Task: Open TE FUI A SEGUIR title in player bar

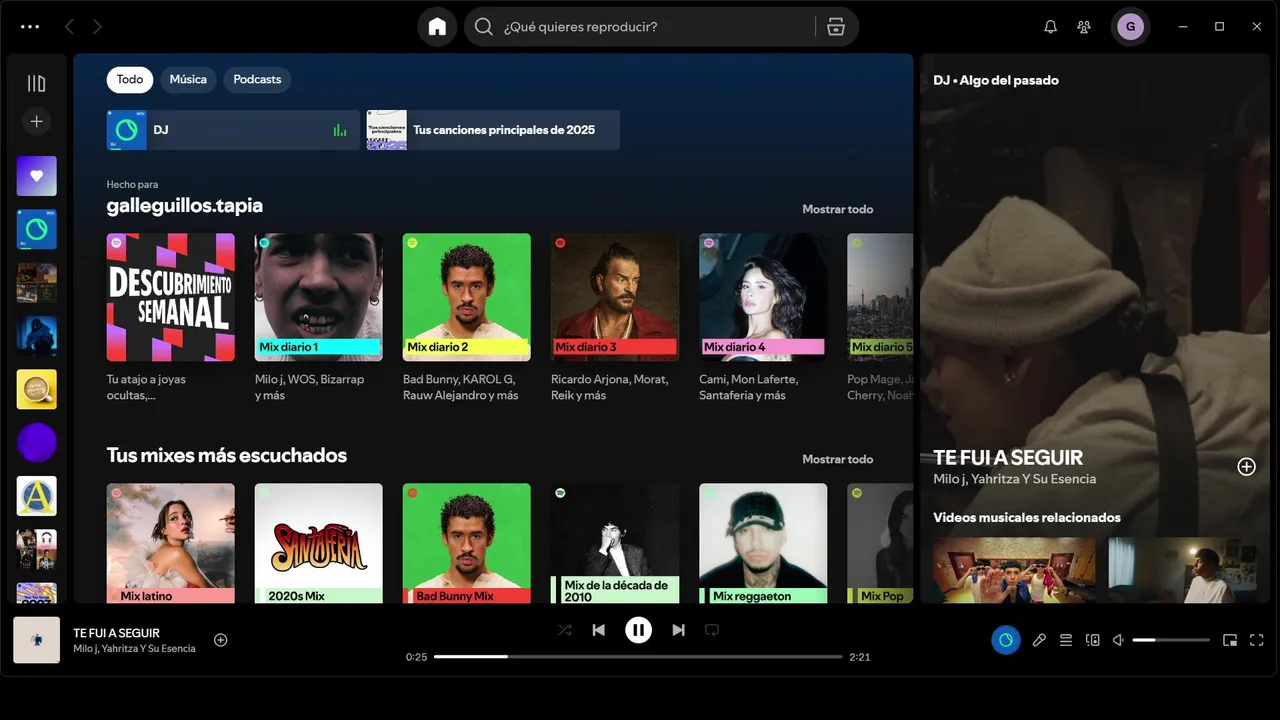Action: click(x=116, y=633)
